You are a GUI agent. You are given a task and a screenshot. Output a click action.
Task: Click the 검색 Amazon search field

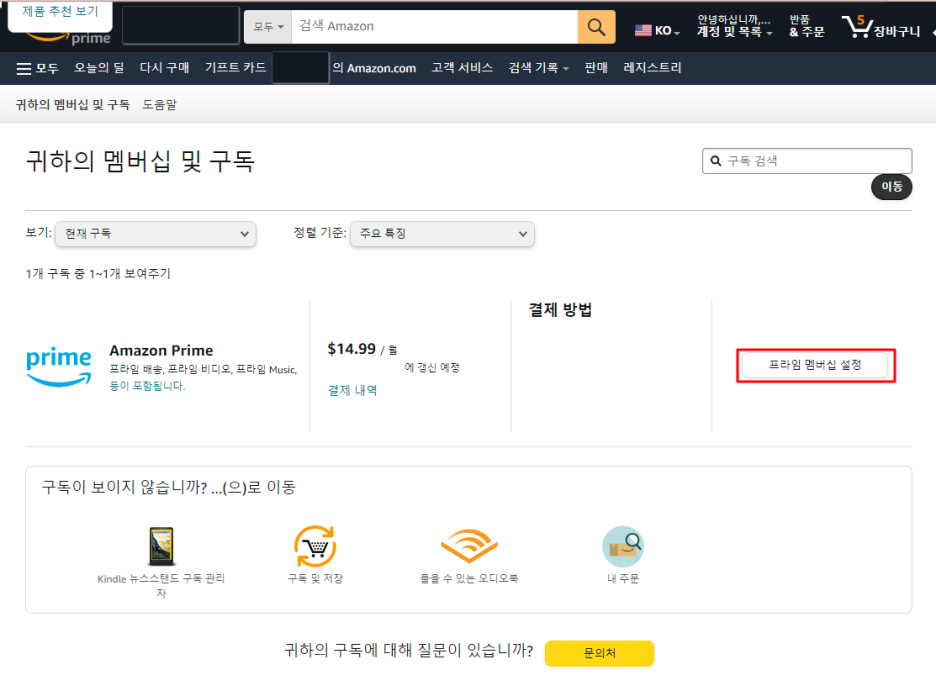[x=435, y=27]
